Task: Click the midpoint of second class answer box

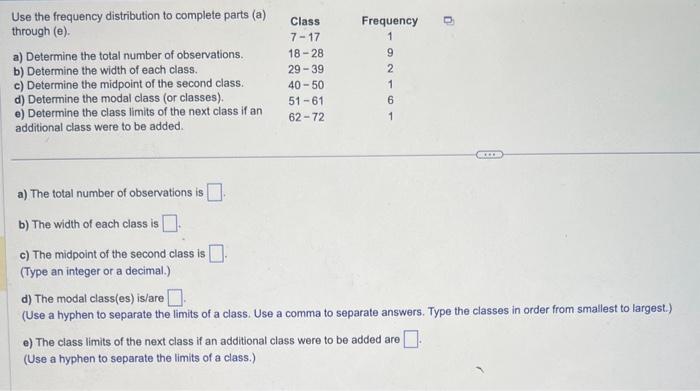Action: pos(217,254)
